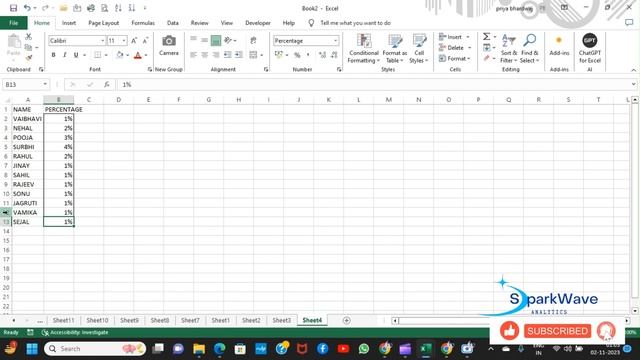Click the Center align button

coord(204,55)
